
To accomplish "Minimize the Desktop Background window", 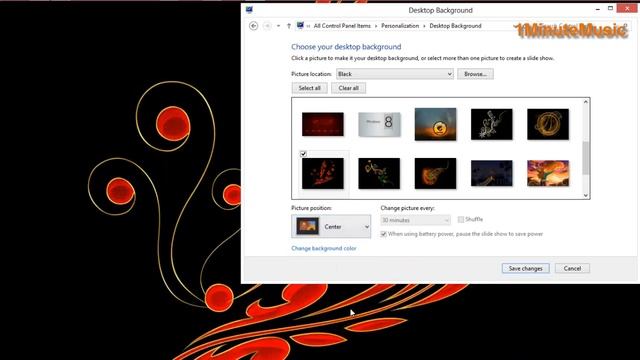I will [x=598, y=9].
